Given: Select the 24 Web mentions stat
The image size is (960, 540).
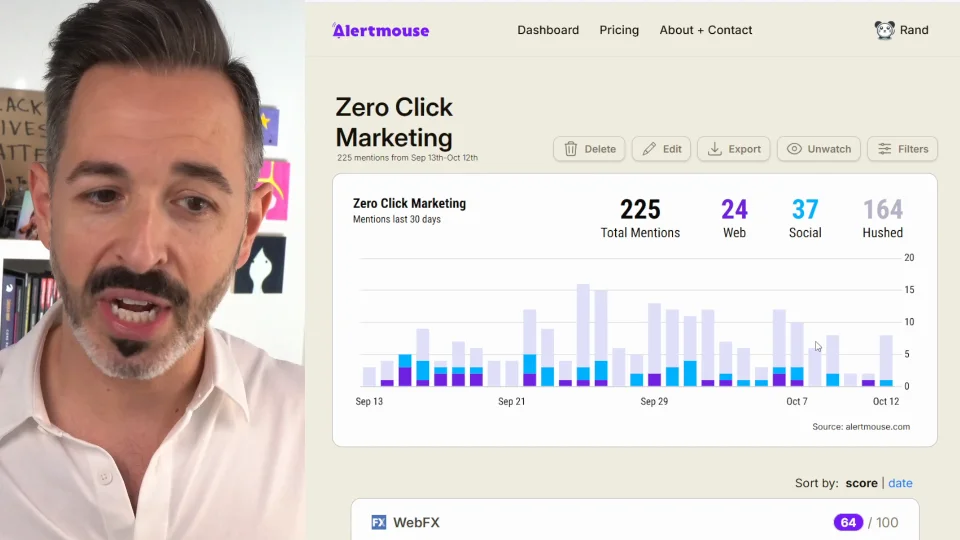Looking at the screenshot, I should 734,218.
